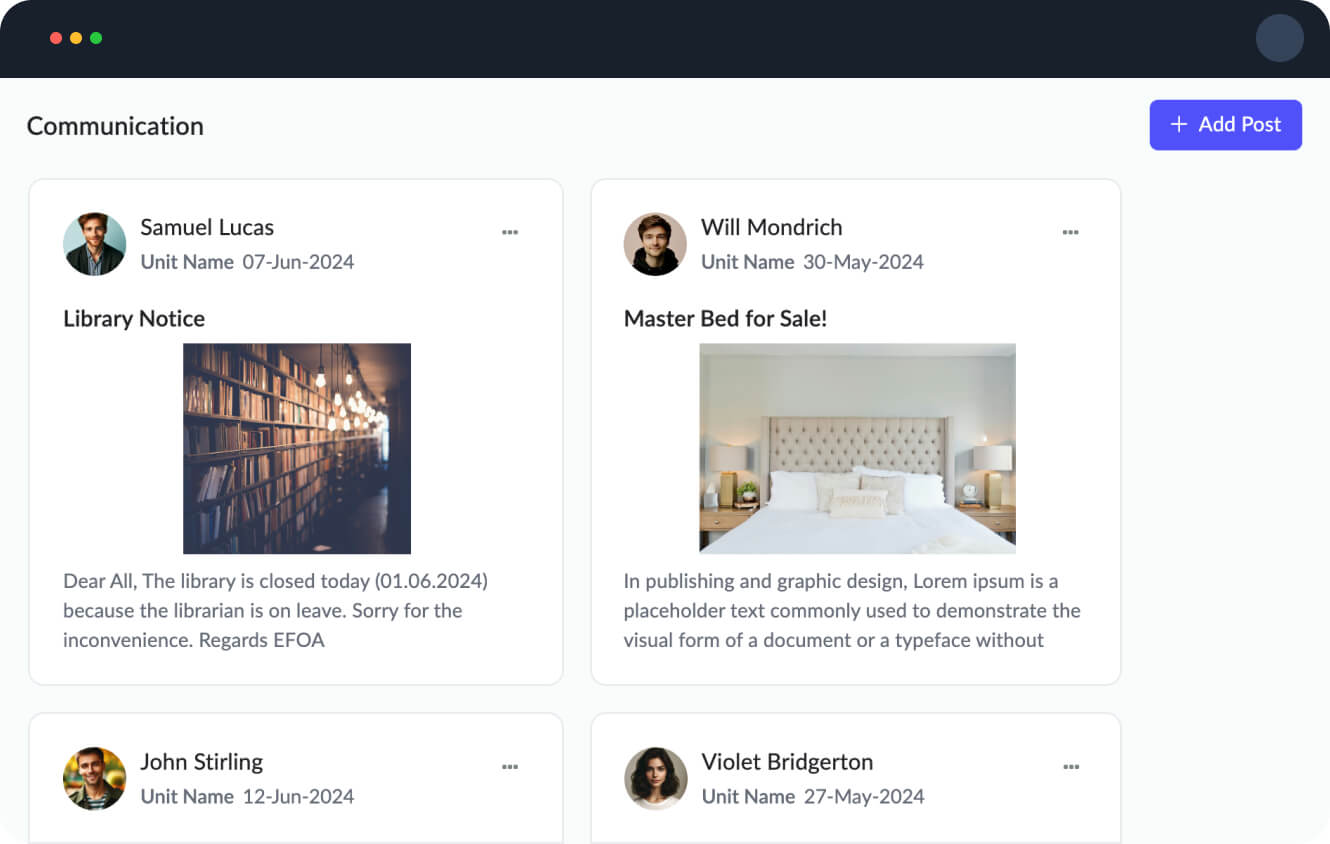Open the Library Notice post title
The height and width of the screenshot is (844, 1330).
[x=134, y=319]
